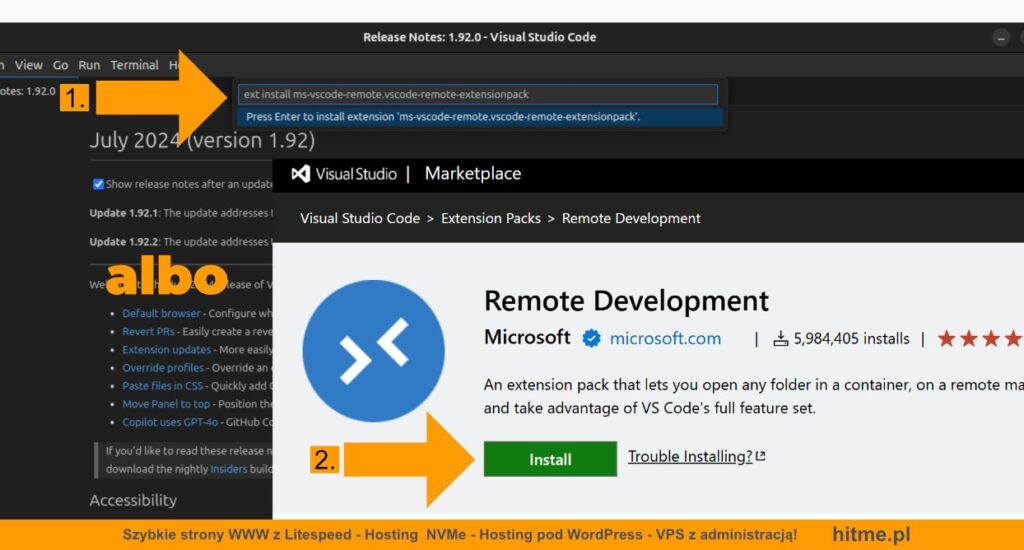Viewport: 1024px width, 550px height.
Task: Go to Visual Studio Code breadcrumb
Action: click(x=360, y=218)
